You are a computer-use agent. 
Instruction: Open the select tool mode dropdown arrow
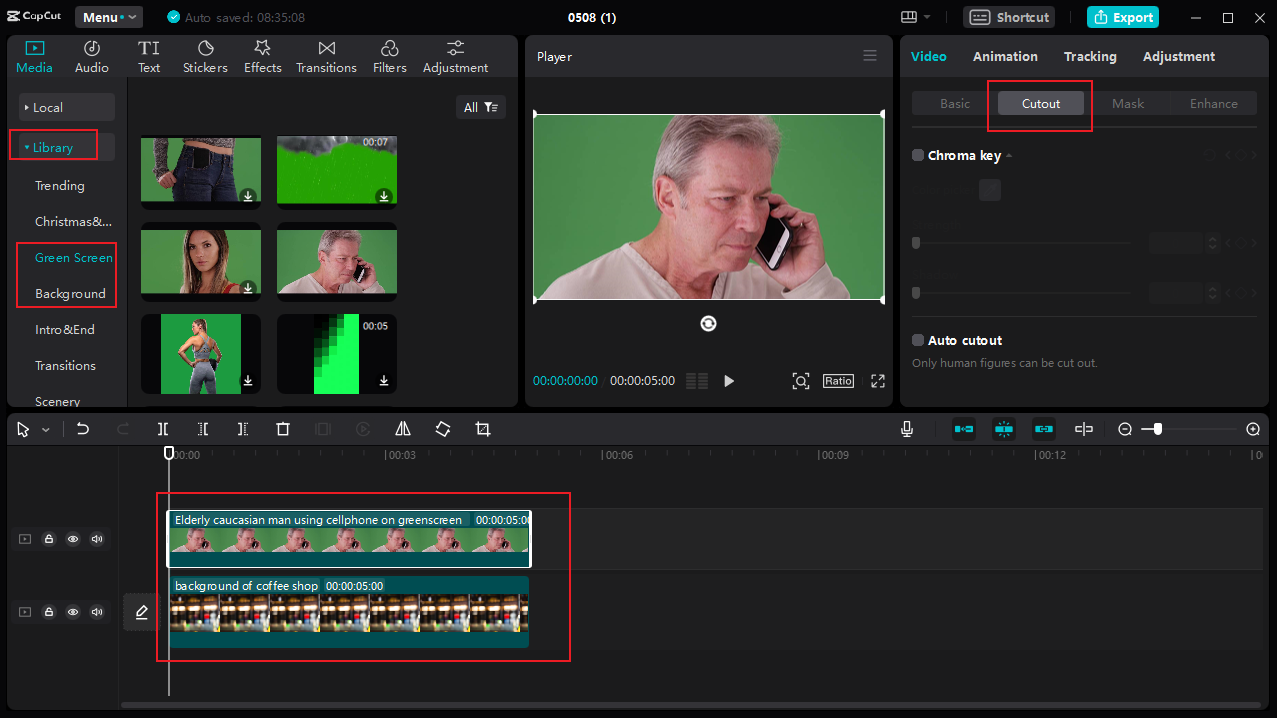46,430
